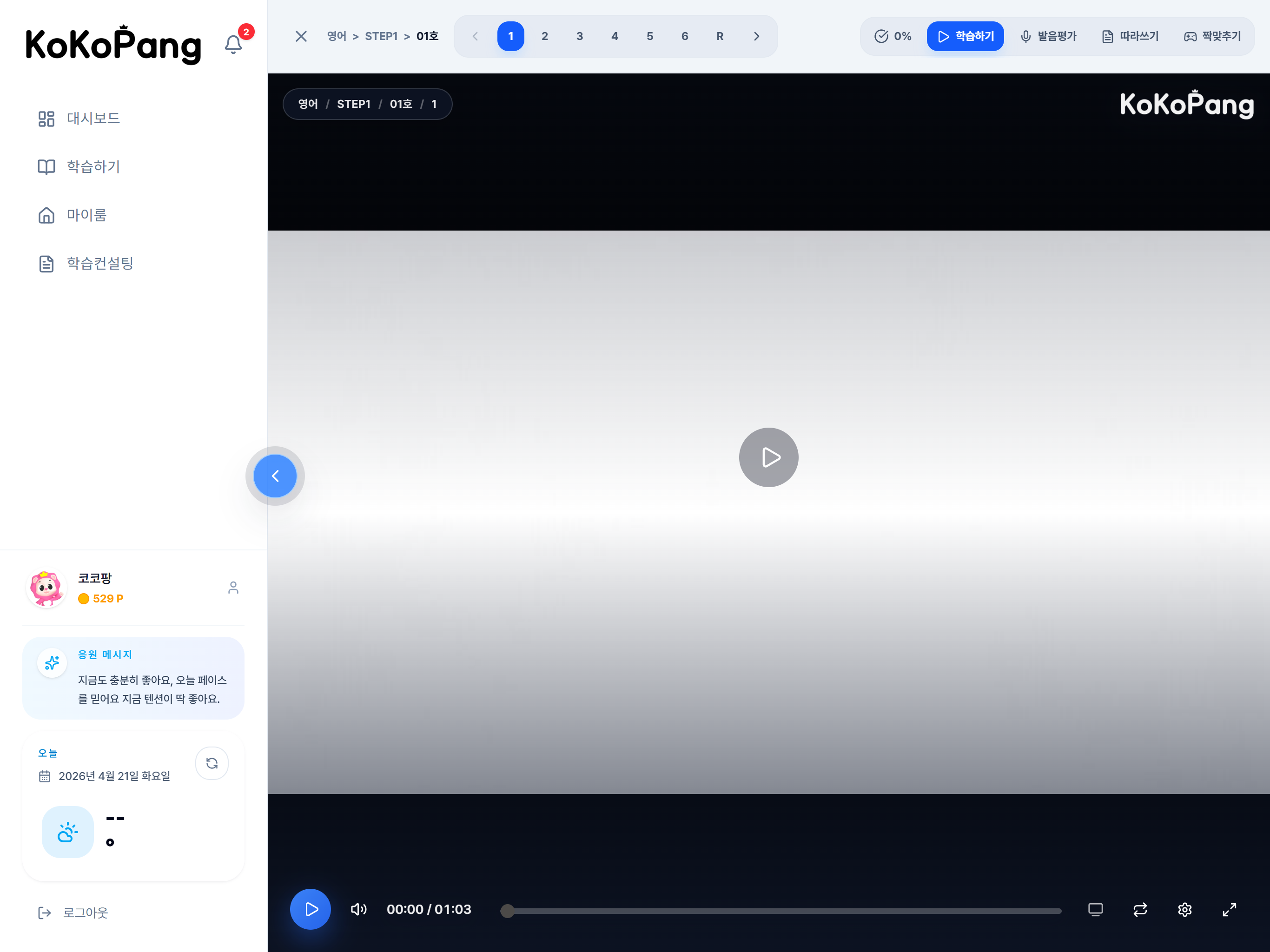Refresh today's weather info

[212, 763]
